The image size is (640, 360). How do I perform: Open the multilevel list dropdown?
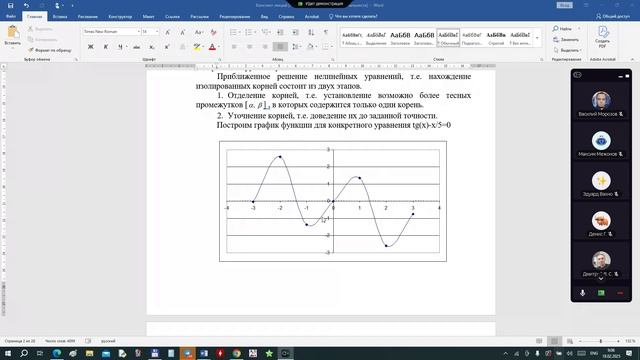(x=271, y=32)
